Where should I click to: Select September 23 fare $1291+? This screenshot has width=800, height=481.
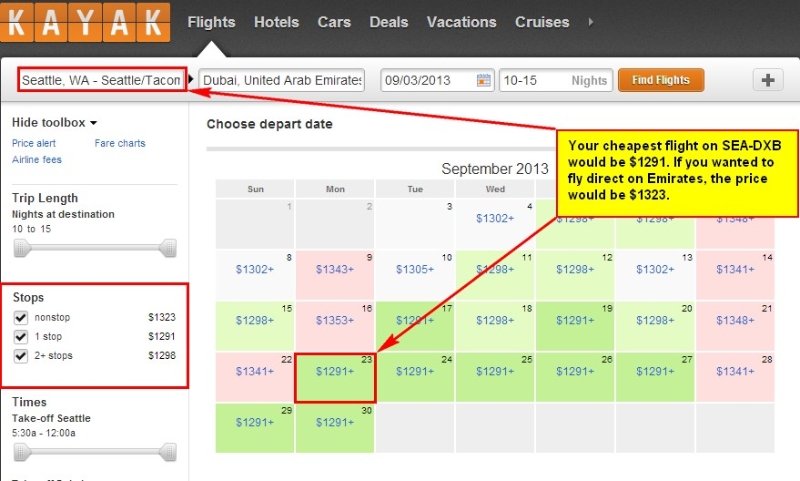335,371
